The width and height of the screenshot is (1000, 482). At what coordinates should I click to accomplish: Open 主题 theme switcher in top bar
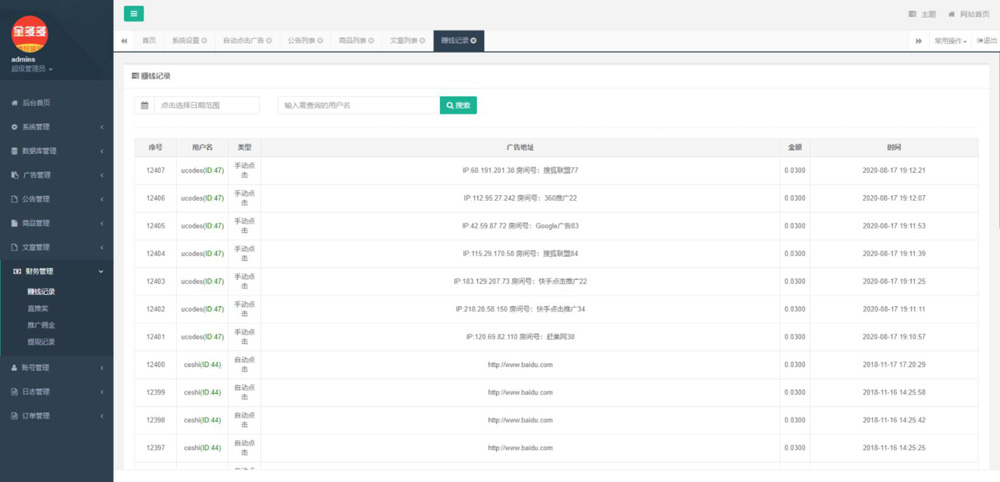tap(922, 14)
